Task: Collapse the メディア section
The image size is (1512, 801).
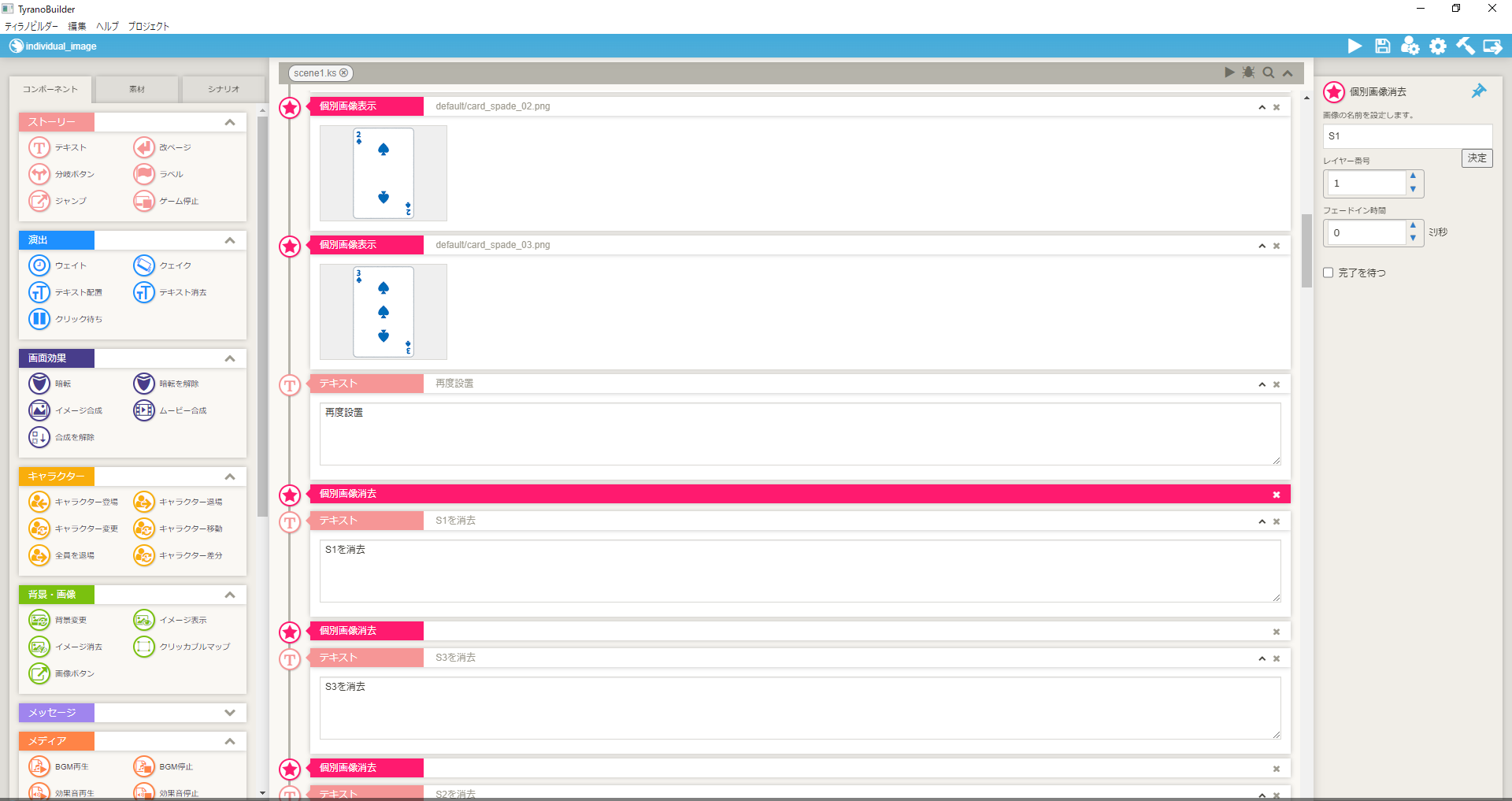Action: coord(230,741)
